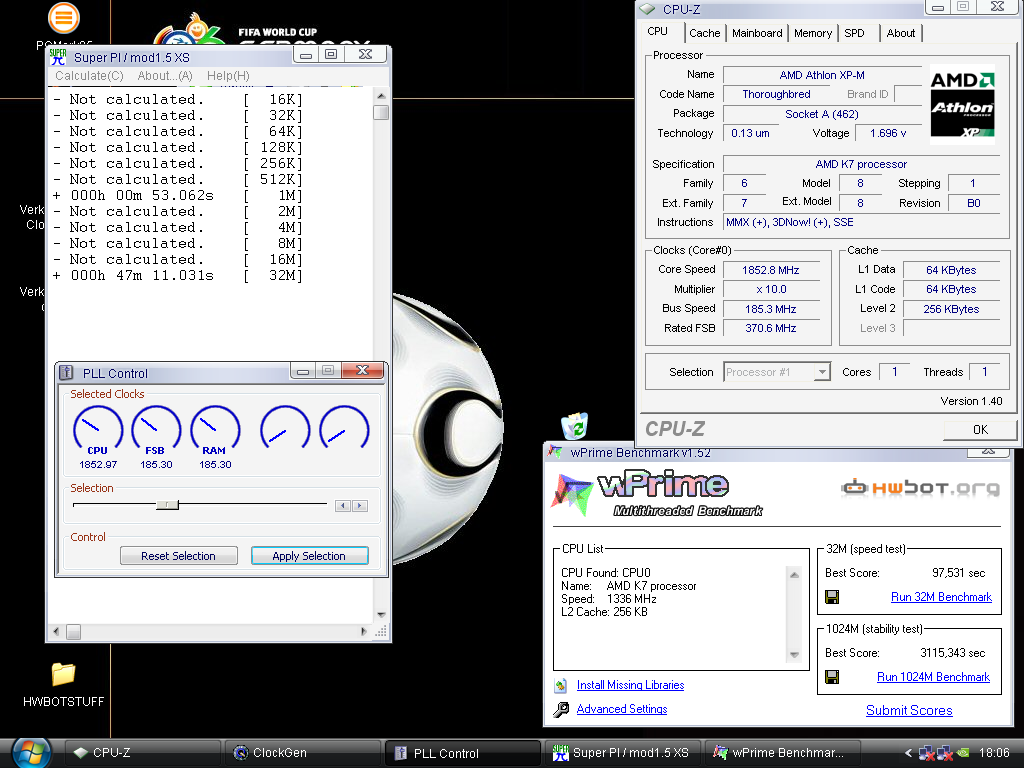This screenshot has height=768, width=1024.
Task: Click the save icon for the 32M score
Action: point(832,597)
